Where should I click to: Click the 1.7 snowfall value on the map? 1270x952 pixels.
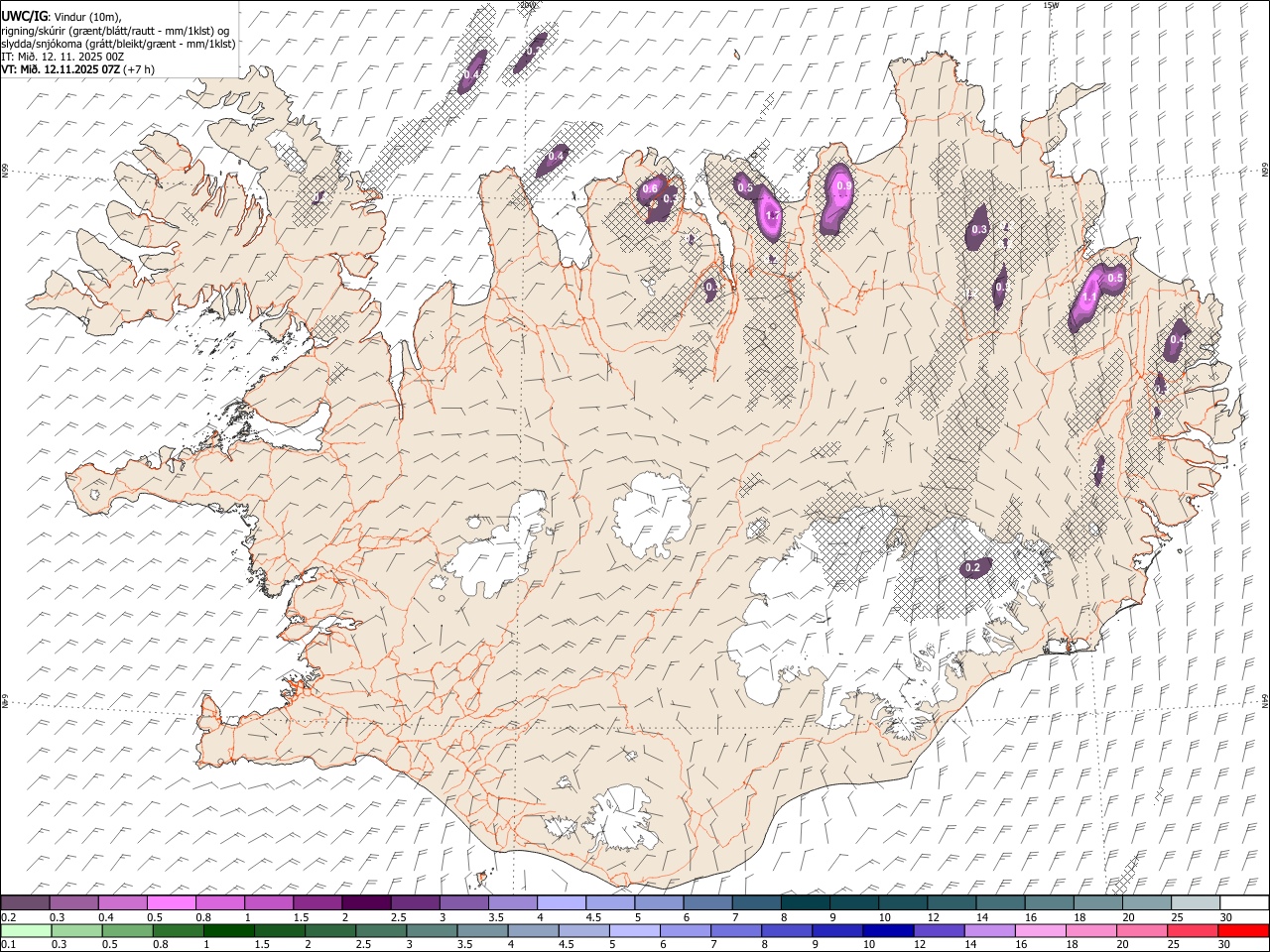(771, 215)
